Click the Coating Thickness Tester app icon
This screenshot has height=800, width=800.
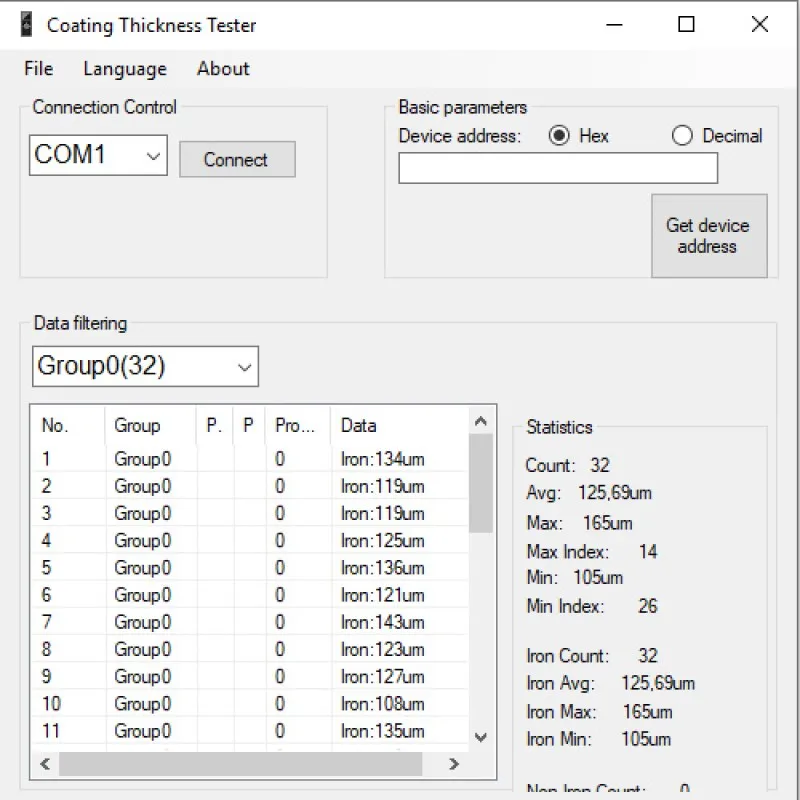[x=26, y=25]
